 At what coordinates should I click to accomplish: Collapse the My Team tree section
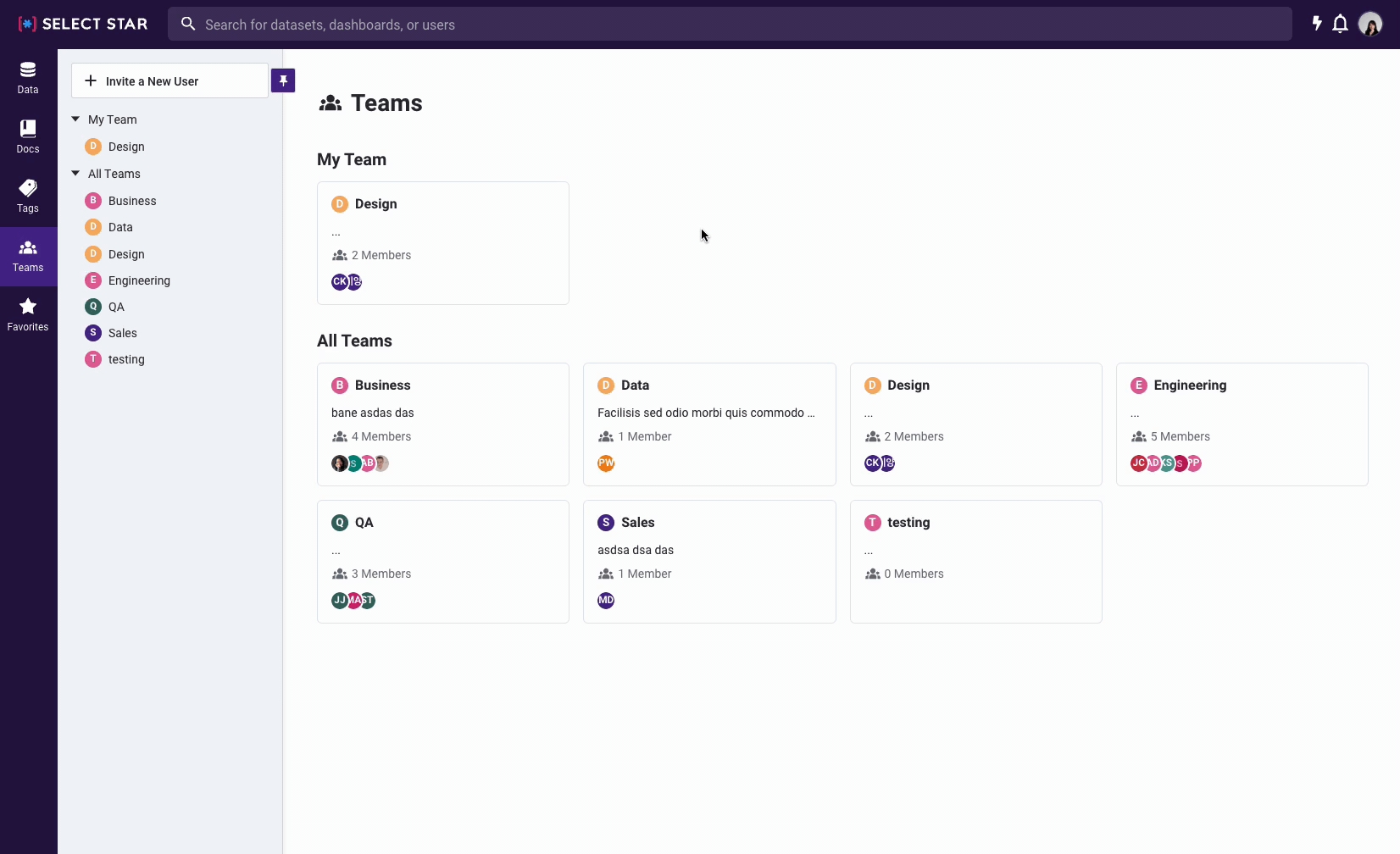tap(75, 119)
